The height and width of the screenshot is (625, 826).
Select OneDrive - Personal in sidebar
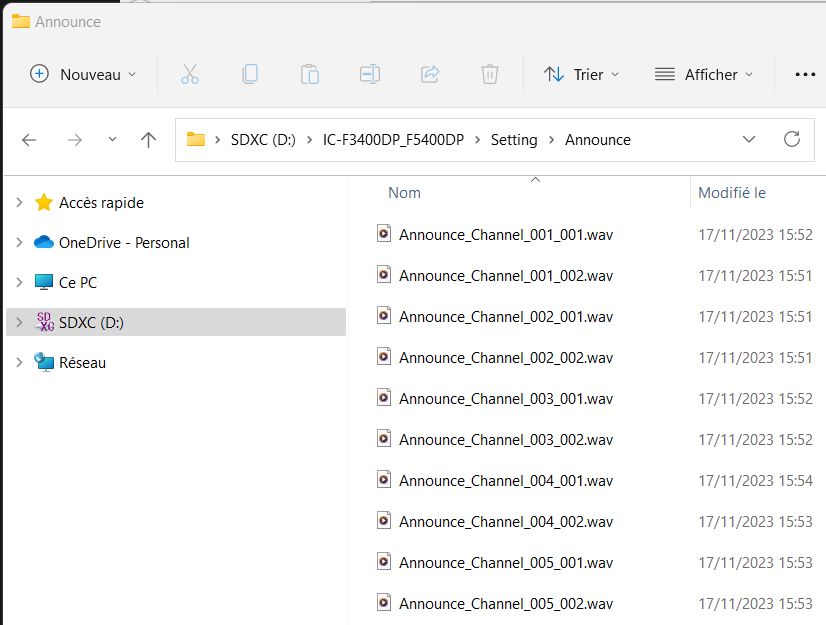point(124,243)
